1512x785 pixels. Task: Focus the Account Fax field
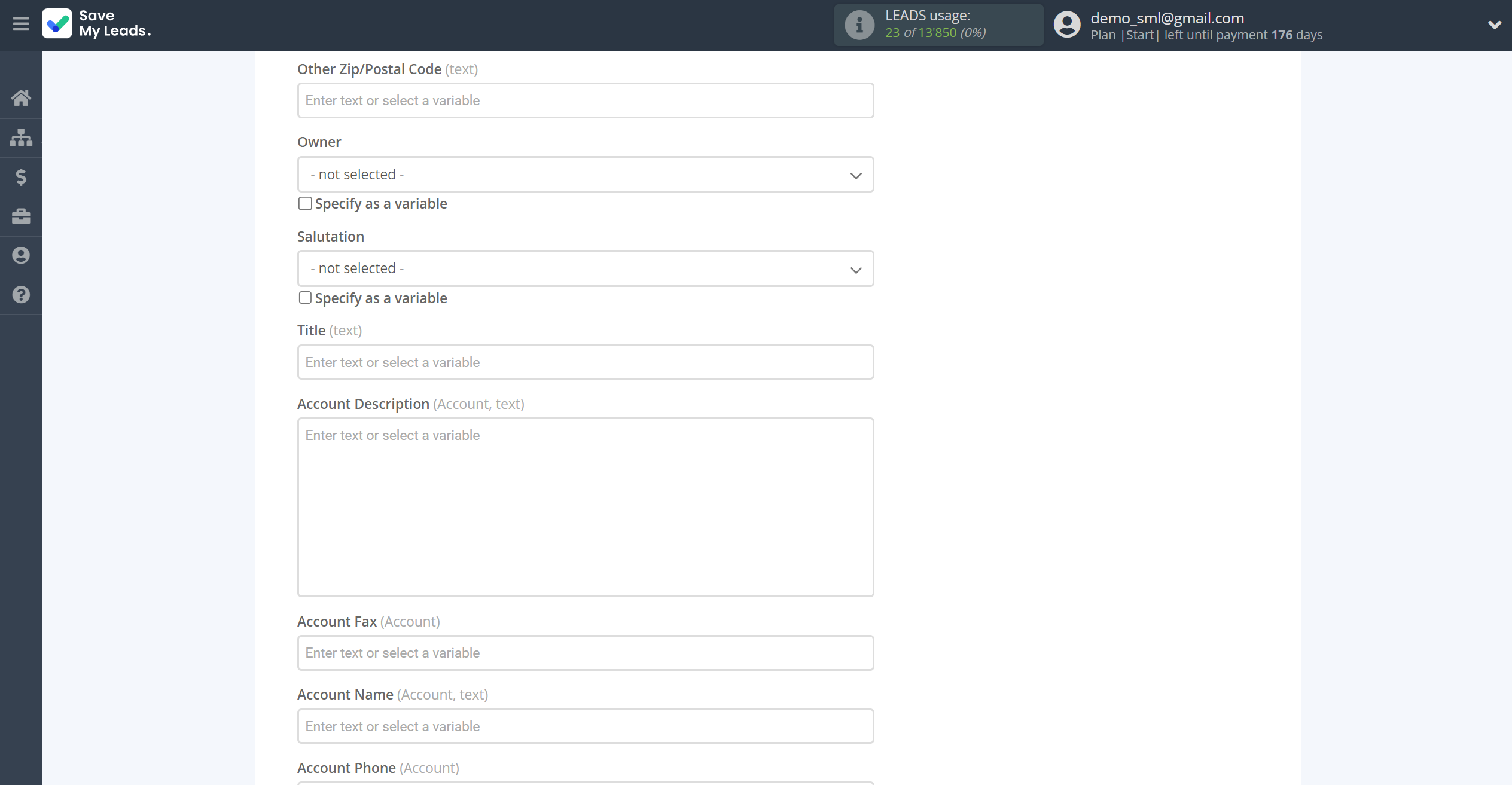(586, 653)
